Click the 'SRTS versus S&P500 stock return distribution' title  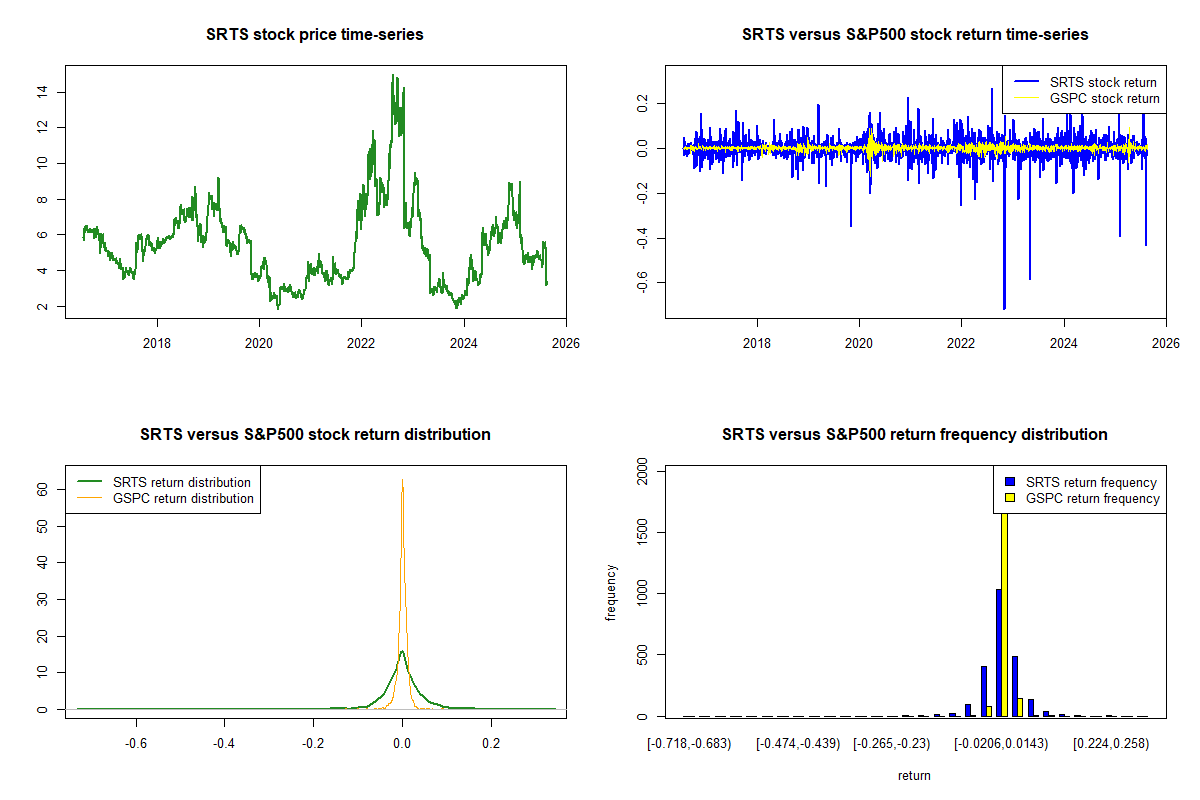coord(315,435)
